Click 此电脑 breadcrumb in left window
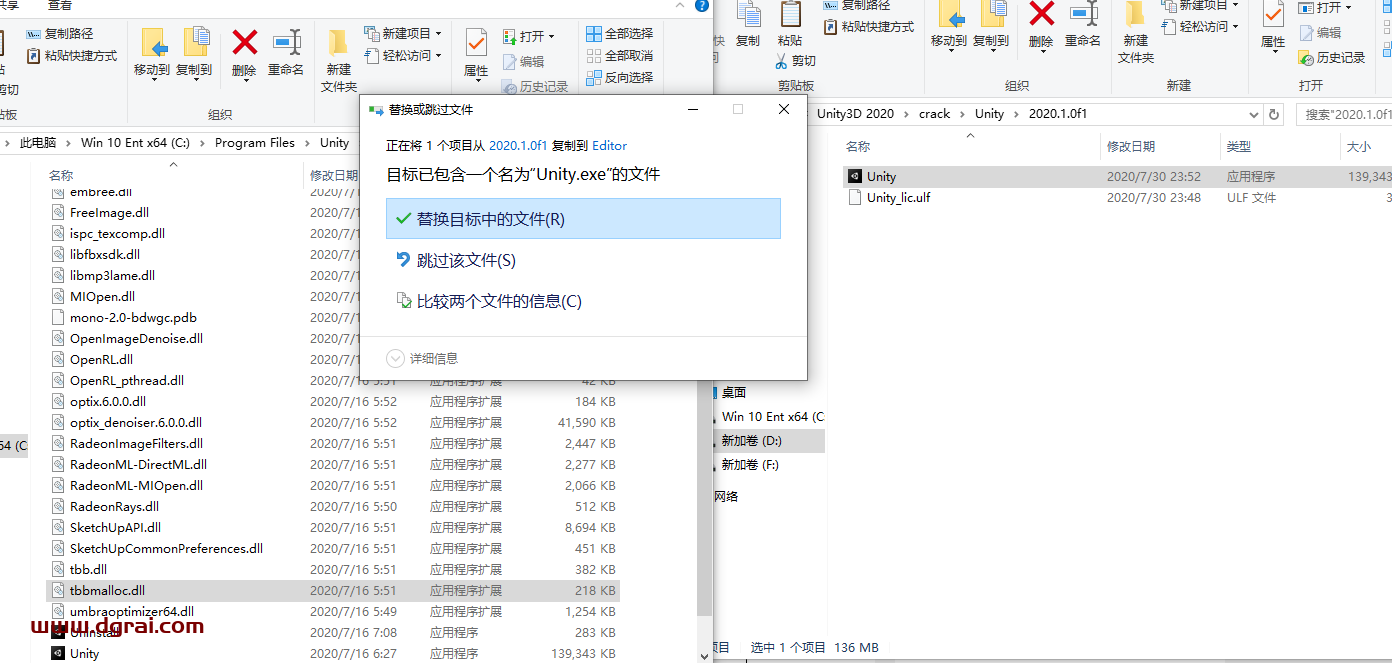 (x=38, y=143)
